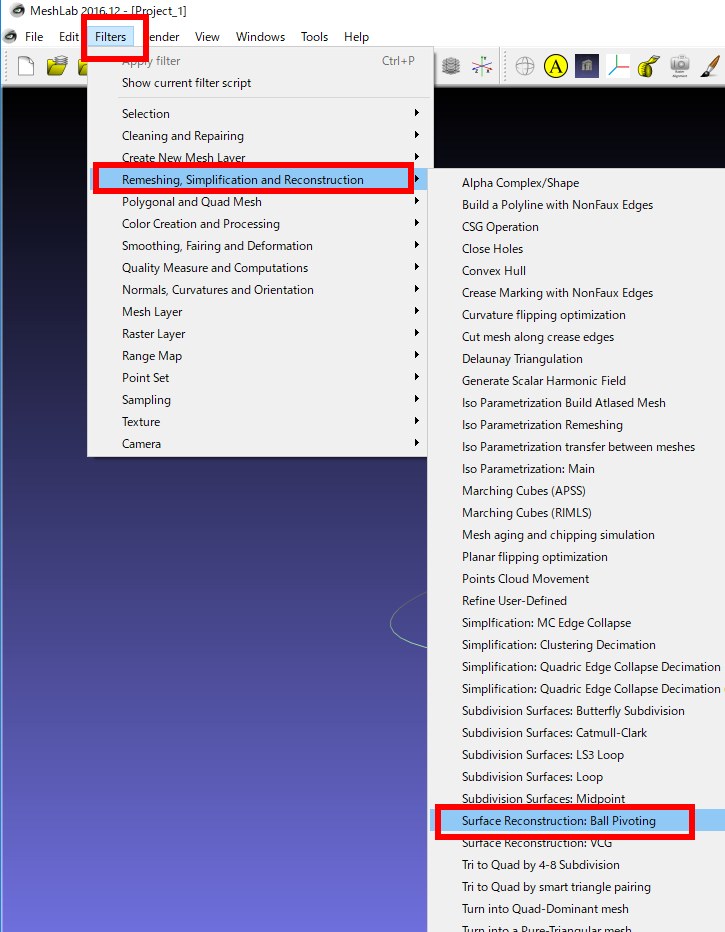Open the Tools menu
Screen dimensions: 725x932
click(314, 37)
